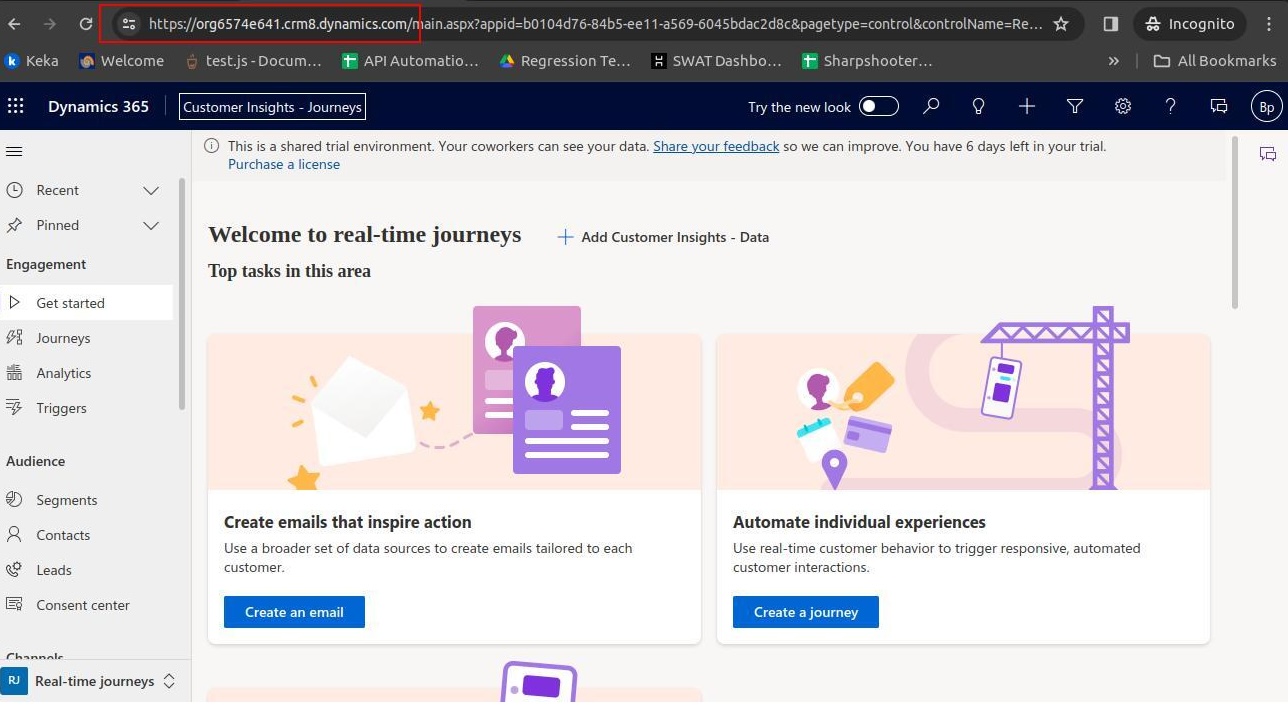This screenshot has width=1288, height=709.
Task: Open Journeys in the sidebar
Action: [87, 338]
